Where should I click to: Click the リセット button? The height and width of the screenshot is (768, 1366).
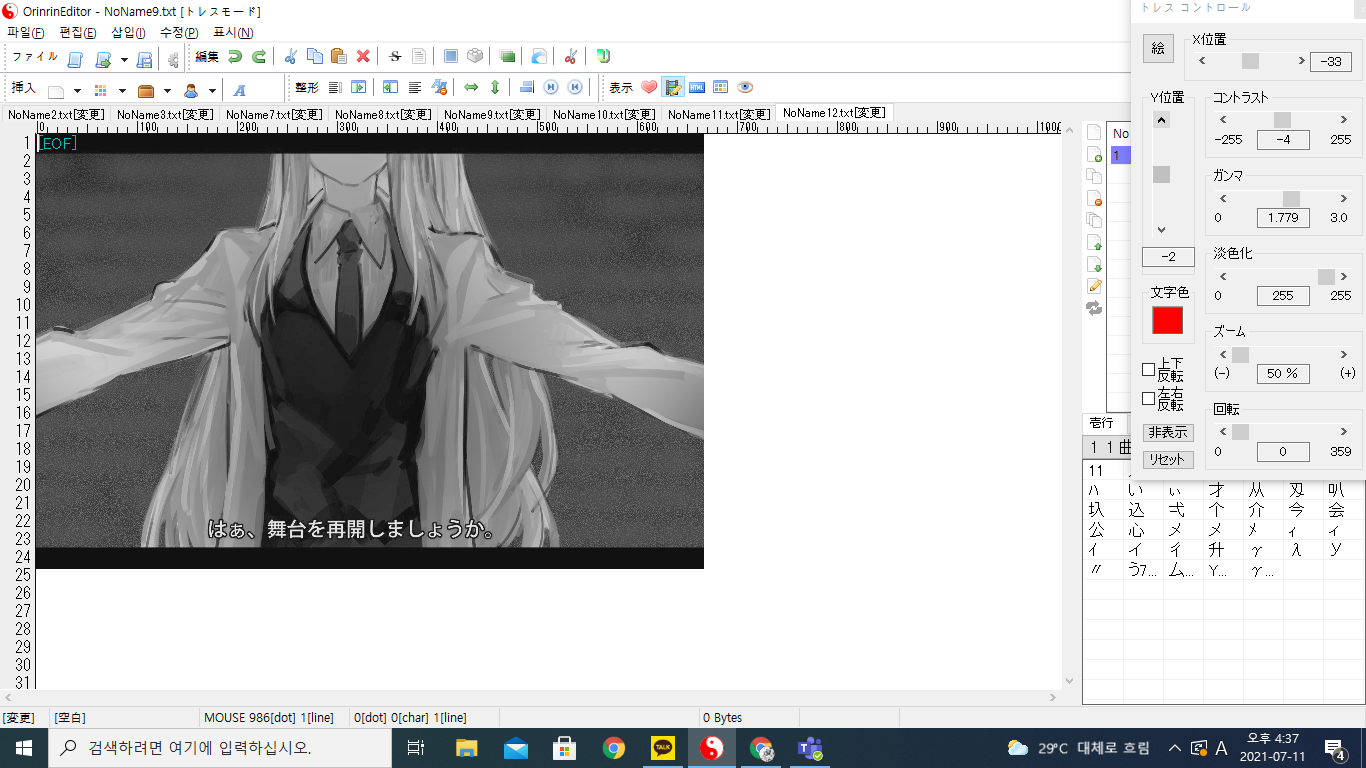1168,460
